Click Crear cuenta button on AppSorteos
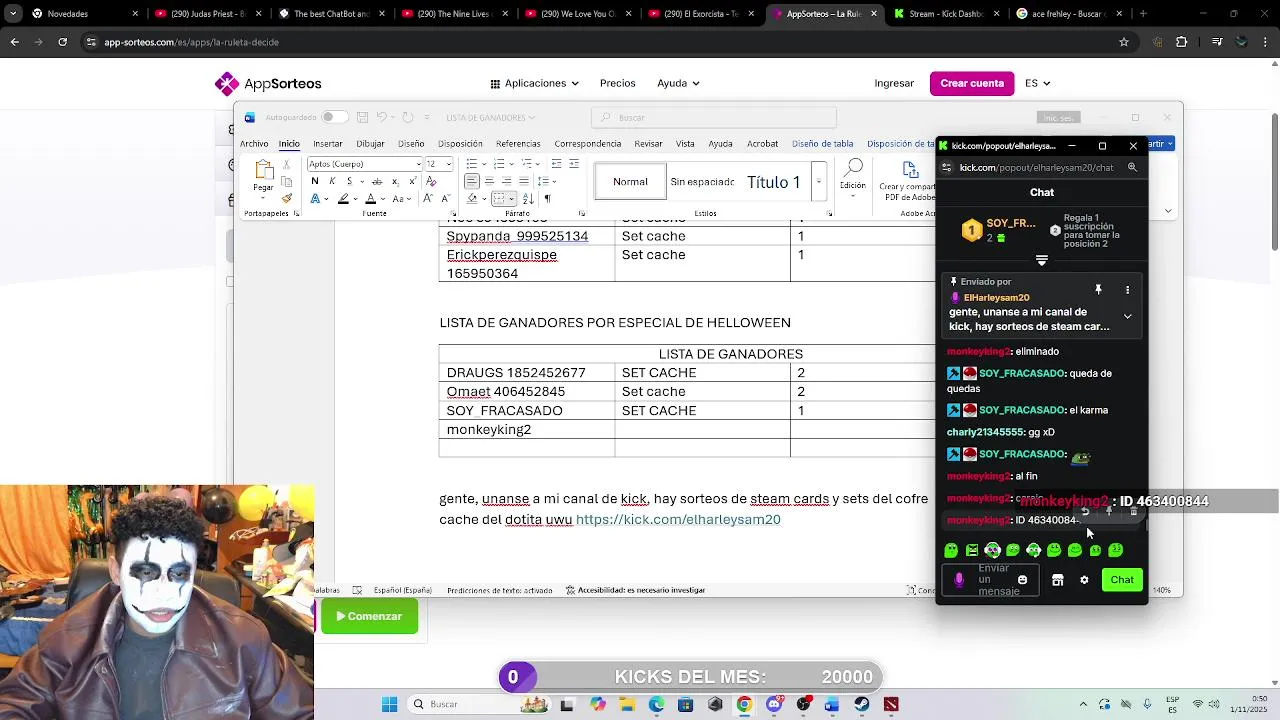Image resolution: width=1280 pixels, height=720 pixels. (972, 83)
